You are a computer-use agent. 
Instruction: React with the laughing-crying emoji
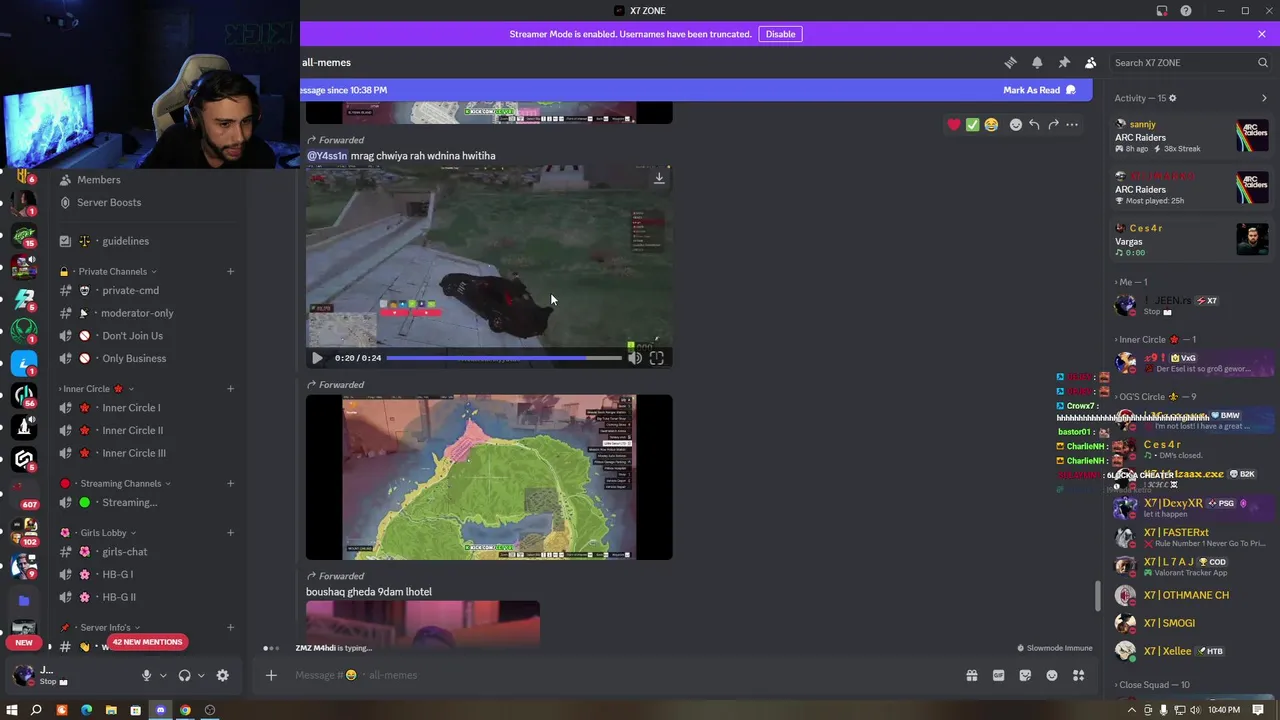(x=991, y=125)
